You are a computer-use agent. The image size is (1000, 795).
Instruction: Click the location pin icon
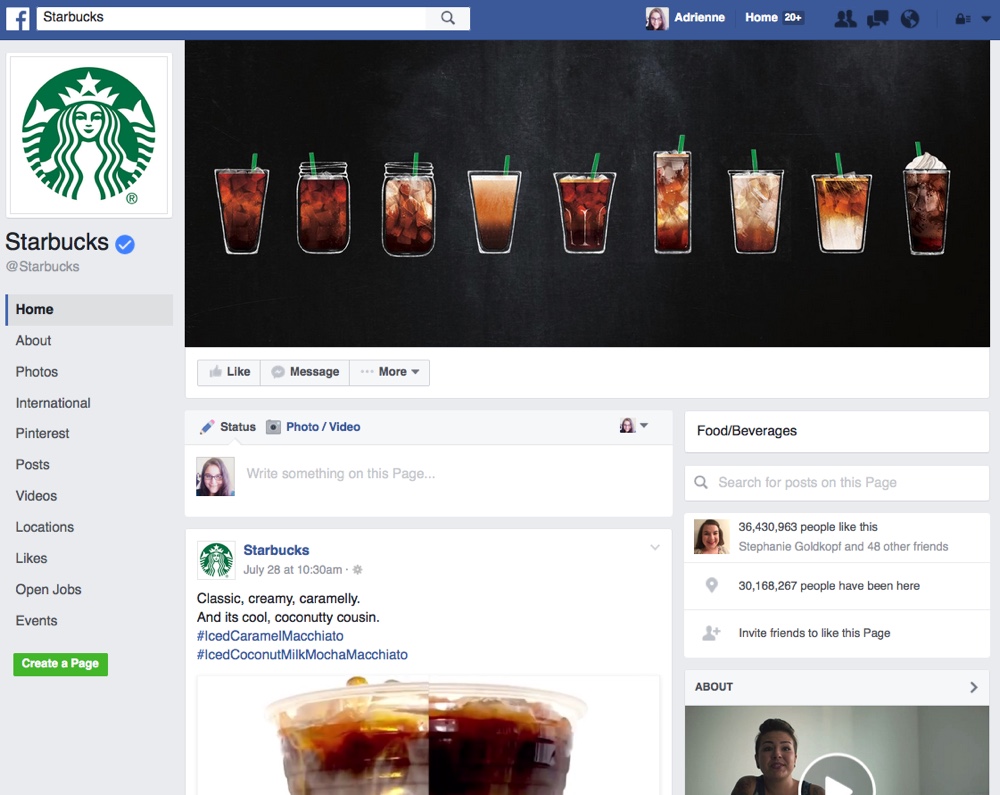click(712, 585)
